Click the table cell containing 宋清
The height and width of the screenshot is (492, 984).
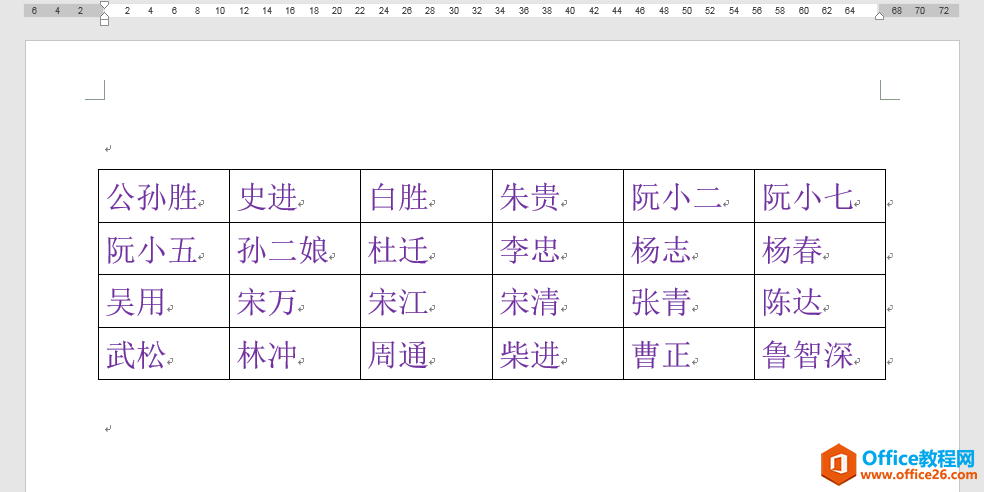pos(558,301)
